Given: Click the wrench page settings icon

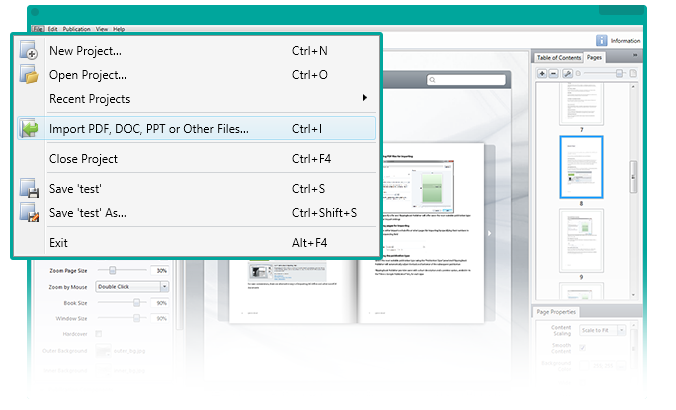Looking at the screenshot, I should click(567, 74).
